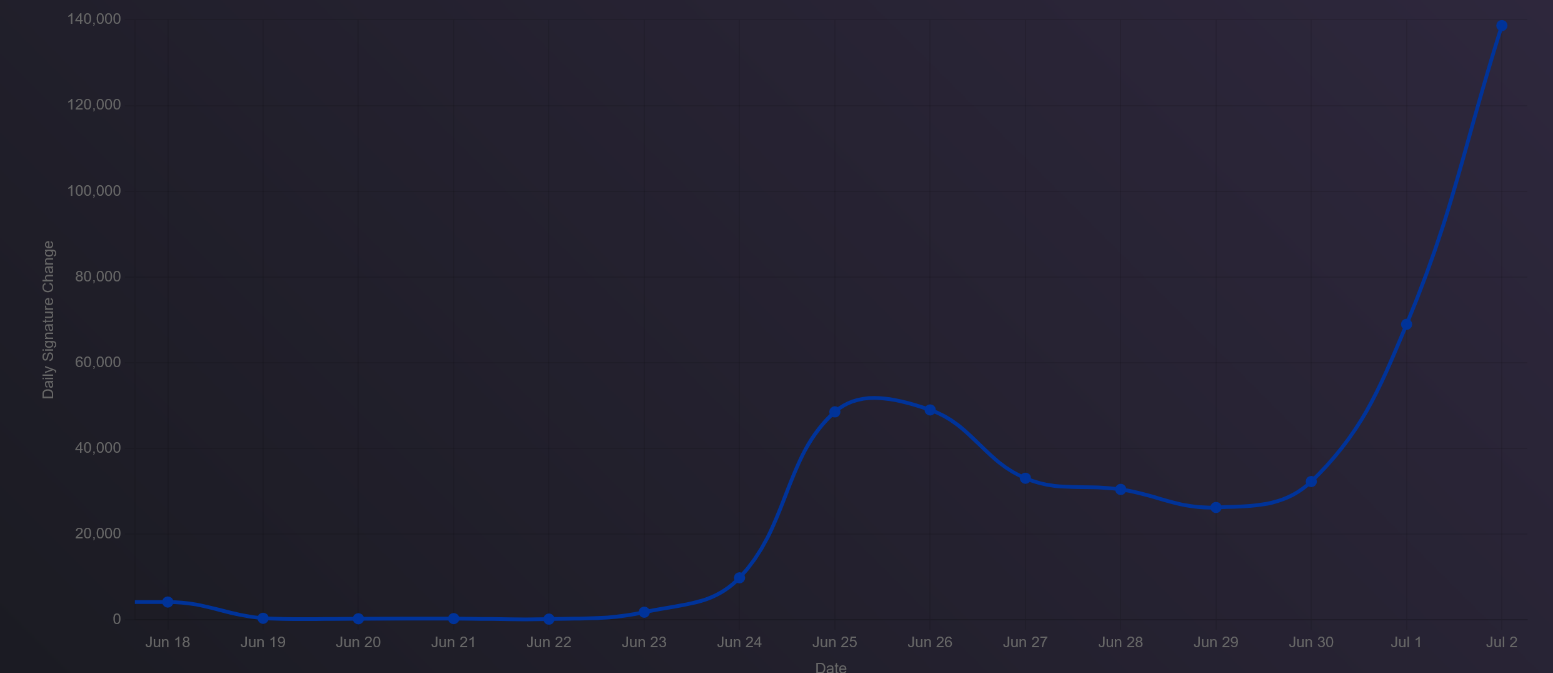
Task: Click the 'Daily Signature Change' axis title
Action: coord(48,320)
